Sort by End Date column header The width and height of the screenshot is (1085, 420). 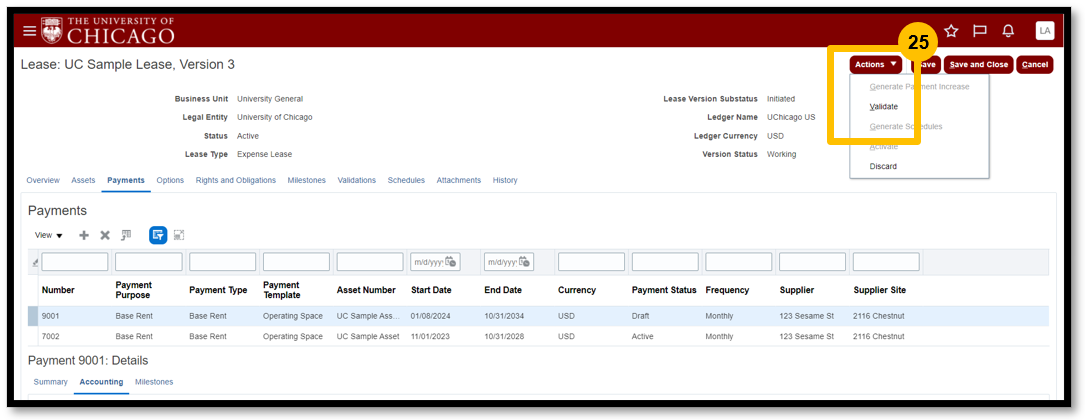[503, 290]
